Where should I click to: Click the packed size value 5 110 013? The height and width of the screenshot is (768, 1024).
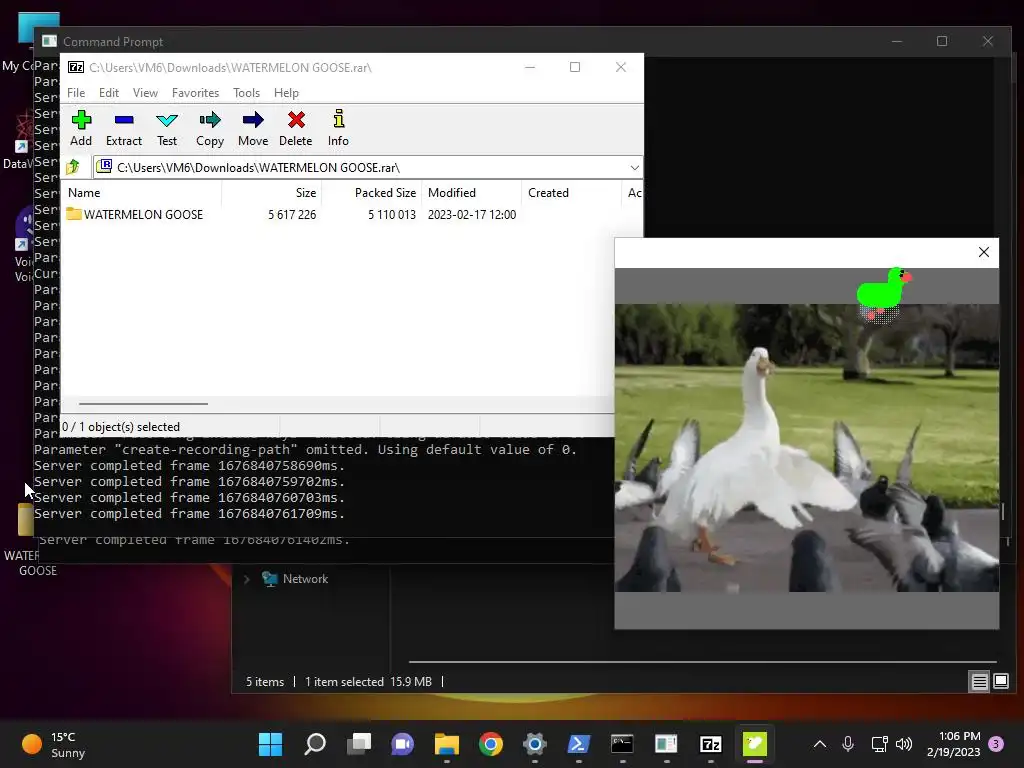pyautogui.click(x=392, y=215)
